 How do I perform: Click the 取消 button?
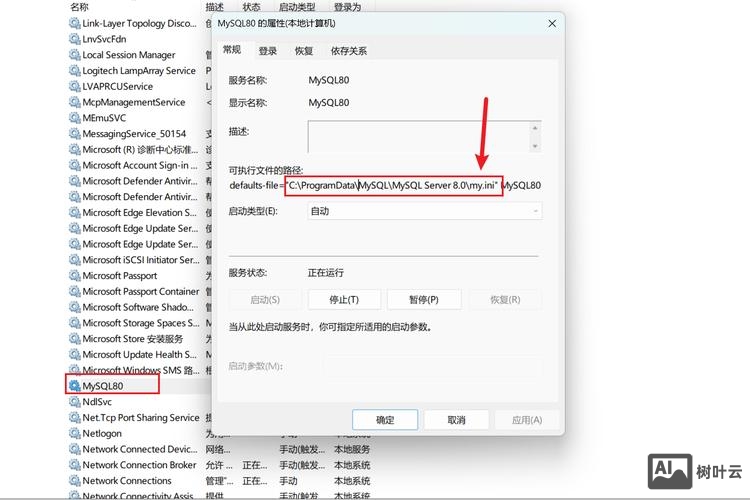point(456,420)
